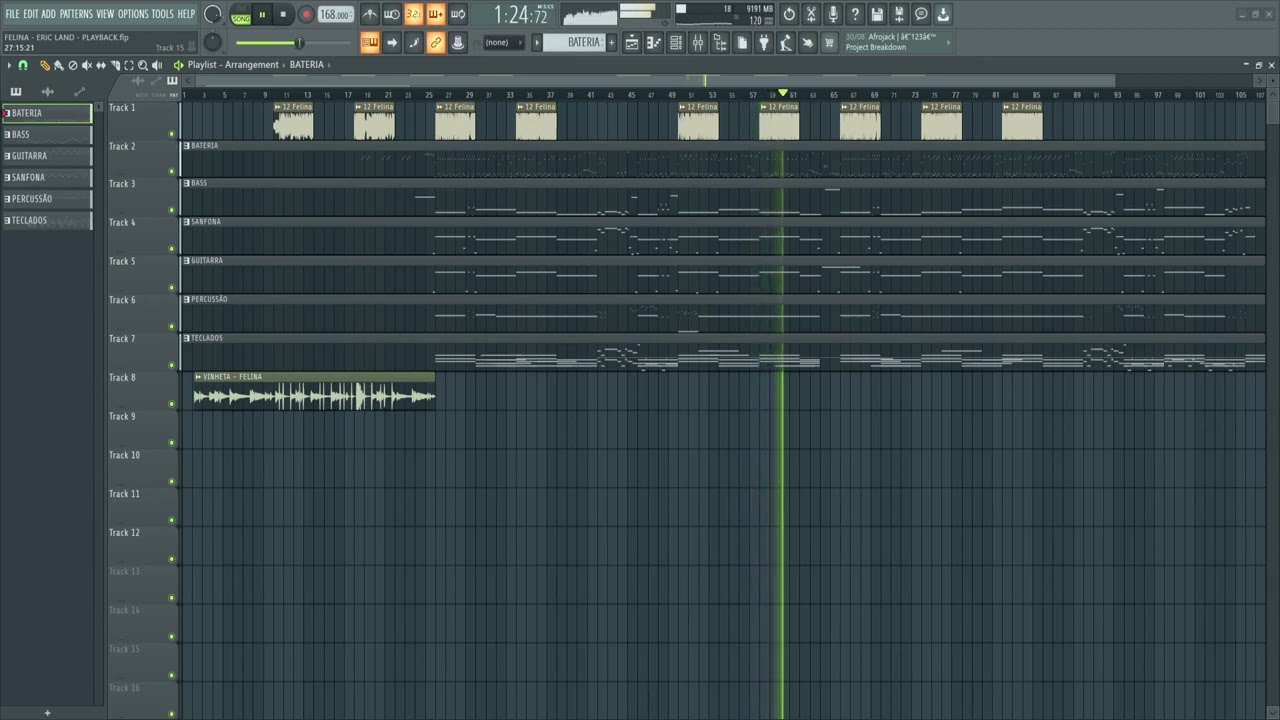Open the OPTIONS menu
The image size is (1280, 720).
pos(133,14)
